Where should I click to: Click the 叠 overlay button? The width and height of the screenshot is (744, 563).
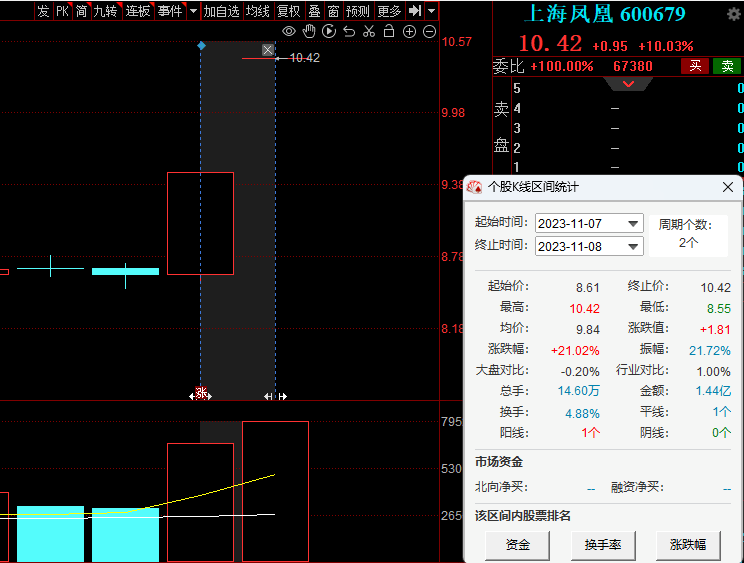[x=314, y=11]
